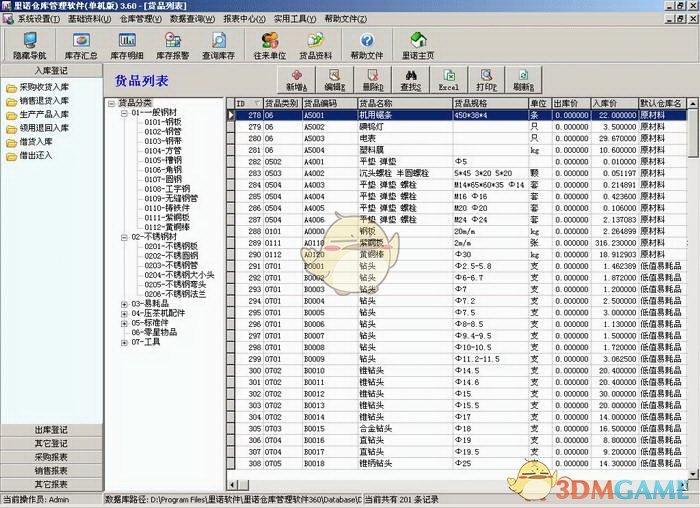Switch to the 出库登记 panel tab

pos(50,430)
